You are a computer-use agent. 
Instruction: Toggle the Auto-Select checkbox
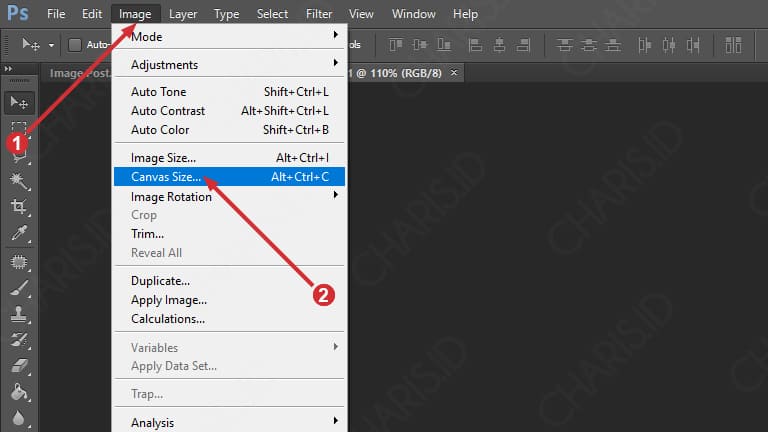coord(74,45)
